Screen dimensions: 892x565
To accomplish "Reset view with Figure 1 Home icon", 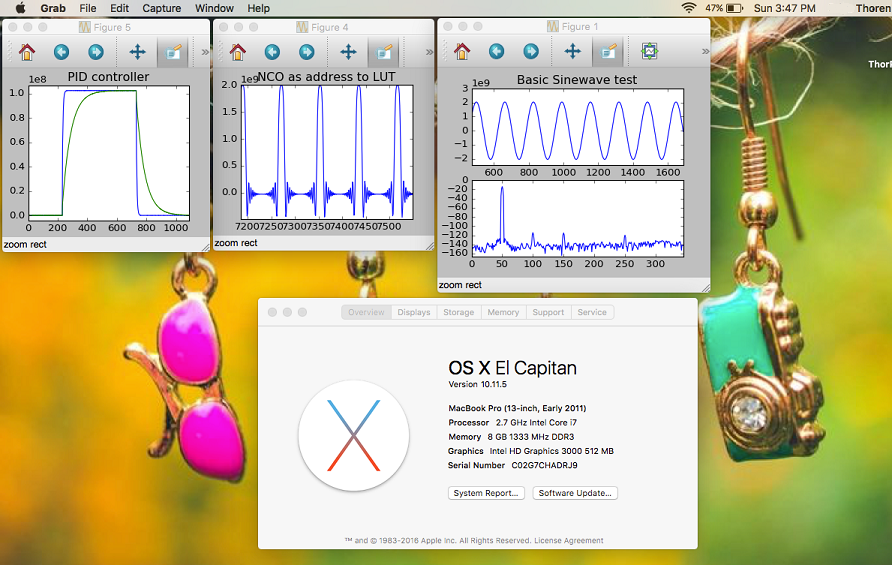I will click(462, 51).
